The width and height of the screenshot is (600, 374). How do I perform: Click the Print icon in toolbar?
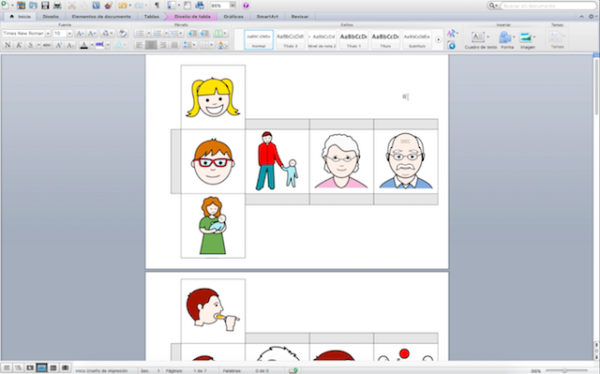(x=57, y=5)
